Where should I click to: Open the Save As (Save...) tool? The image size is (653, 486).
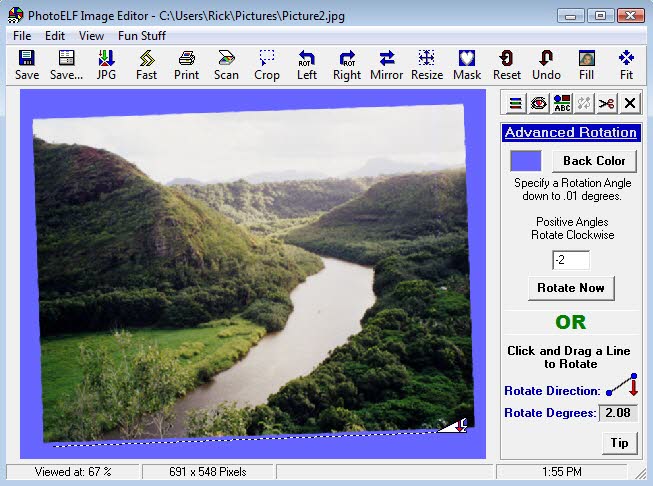(66, 65)
